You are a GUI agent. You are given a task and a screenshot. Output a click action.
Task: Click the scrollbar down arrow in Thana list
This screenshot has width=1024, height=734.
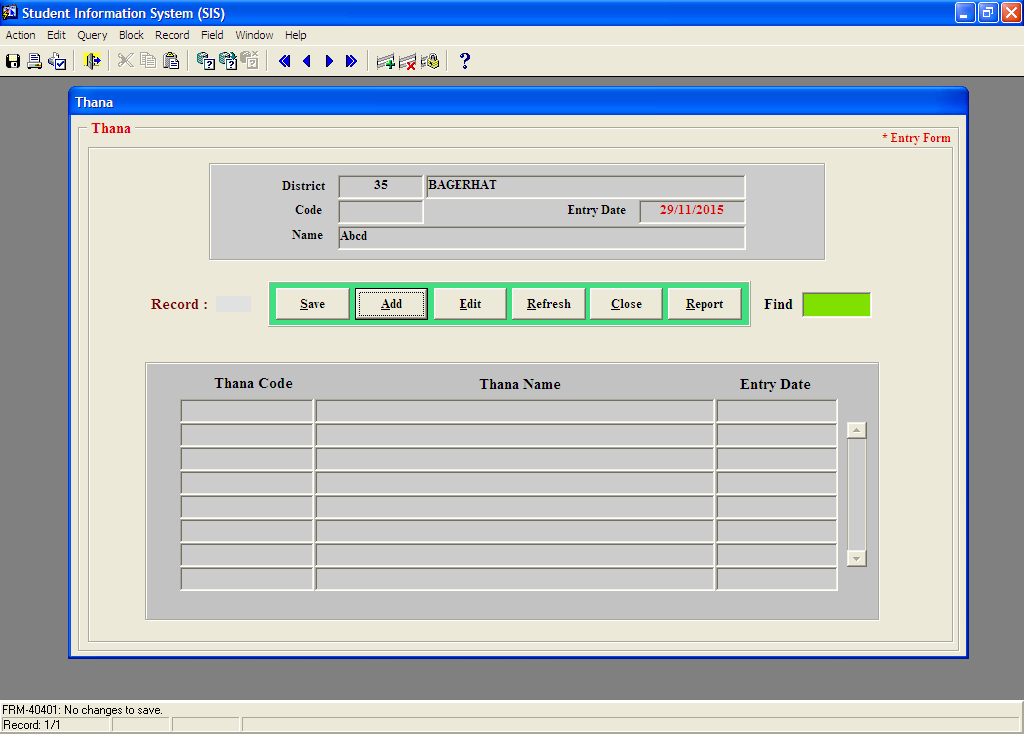tap(856, 558)
